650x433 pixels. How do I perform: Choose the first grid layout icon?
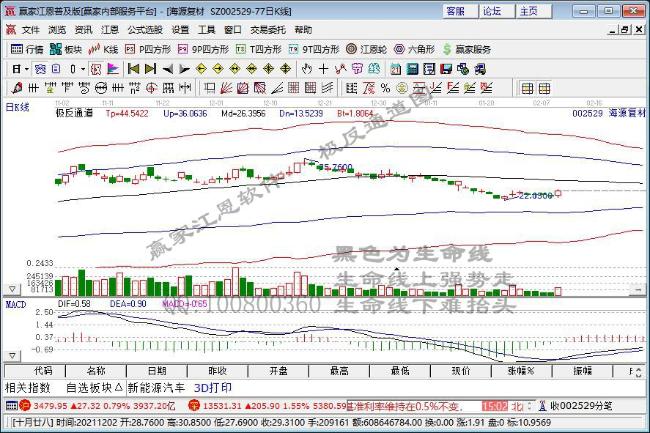[x=527, y=88]
